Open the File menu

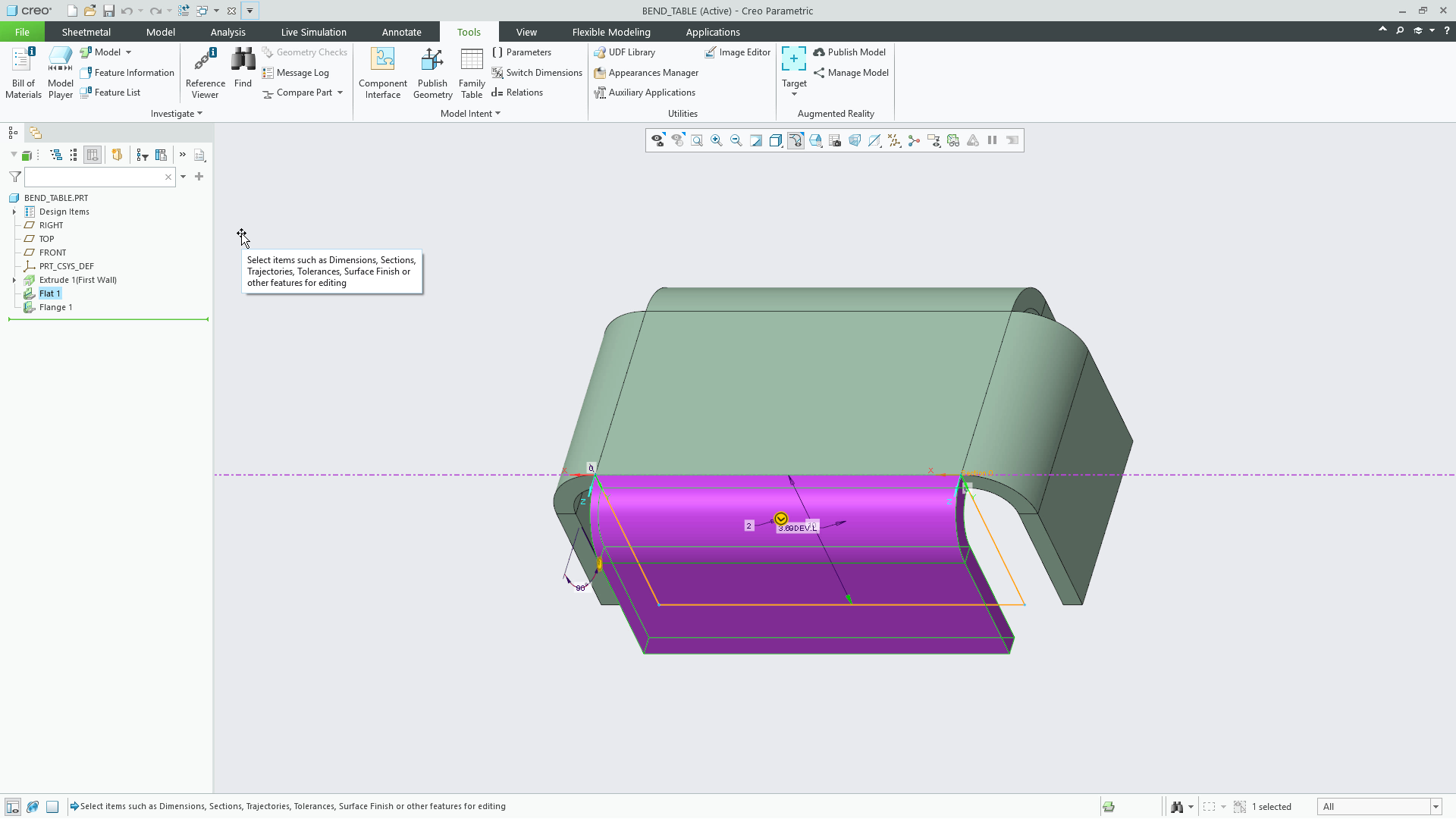[x=22, y=32]
